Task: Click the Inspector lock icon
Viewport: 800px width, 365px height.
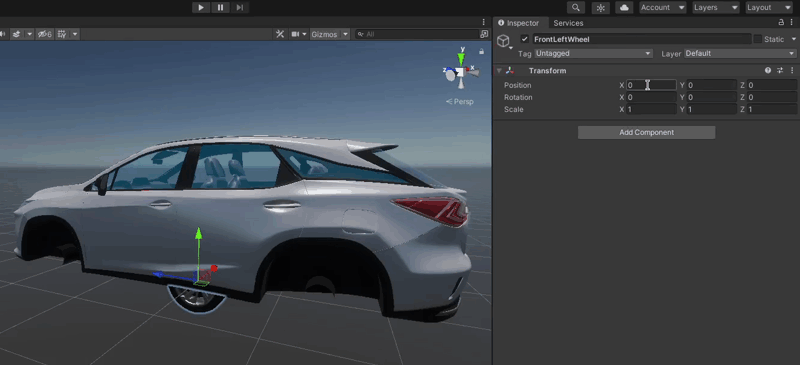Action: click(781, 22)
